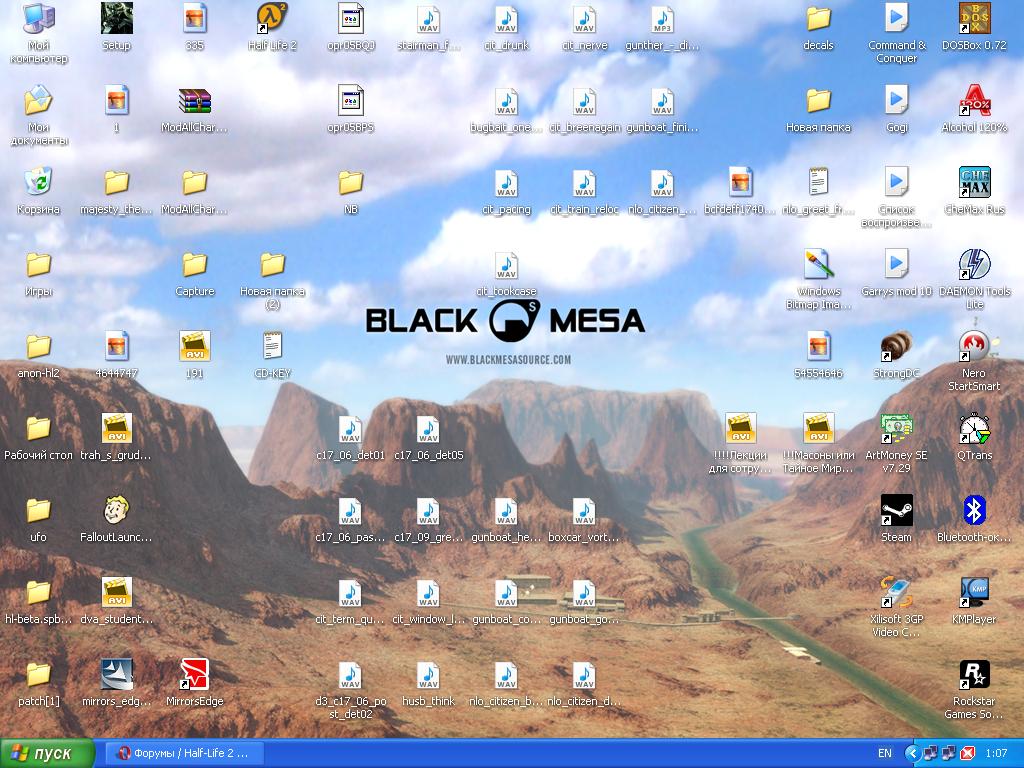
Task: Open the Garrys mod 10 video file
Action: coord(896,264)
